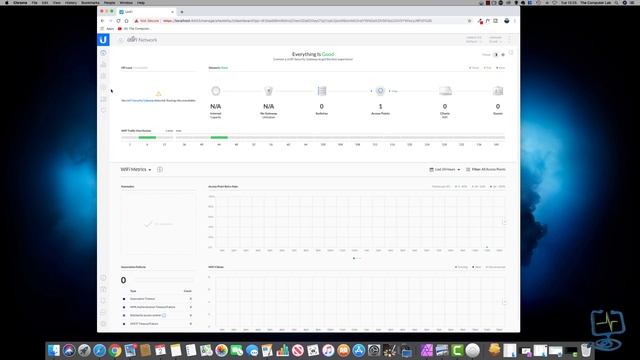
Task: Open Chrome profile avatar icon
Action: click(x=507, y=21)
